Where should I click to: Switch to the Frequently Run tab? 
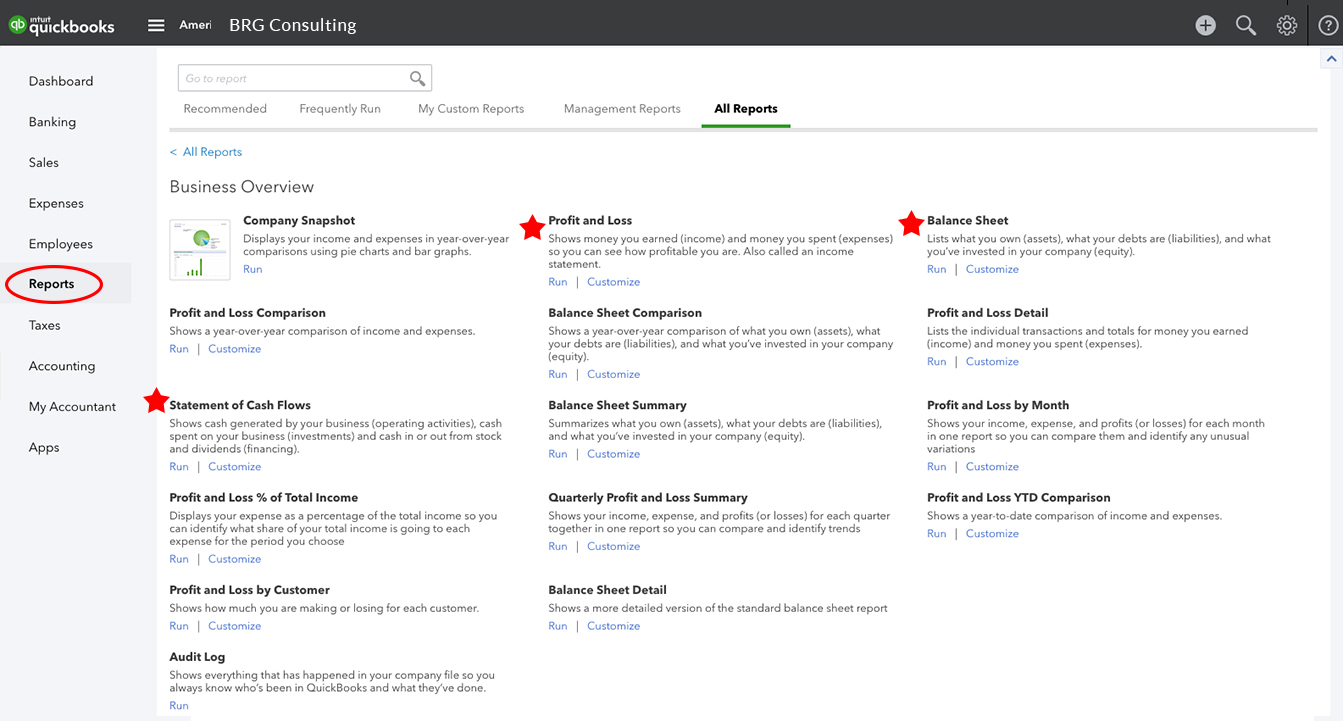[340, 109]
